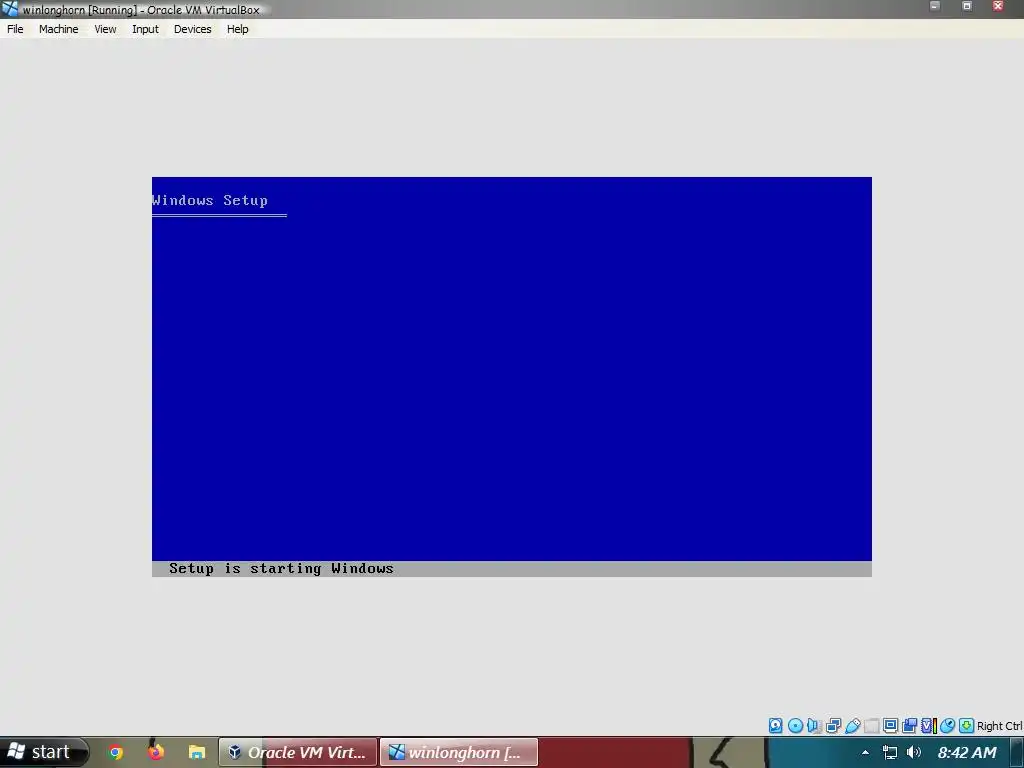Open the Help menu
1024x768 pixels.
[238, 29]
